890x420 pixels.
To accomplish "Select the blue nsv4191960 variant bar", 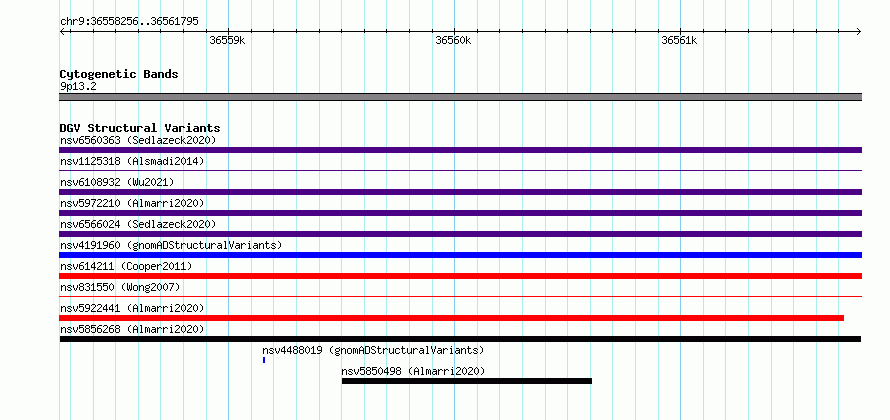I will [x=460, y=255].
